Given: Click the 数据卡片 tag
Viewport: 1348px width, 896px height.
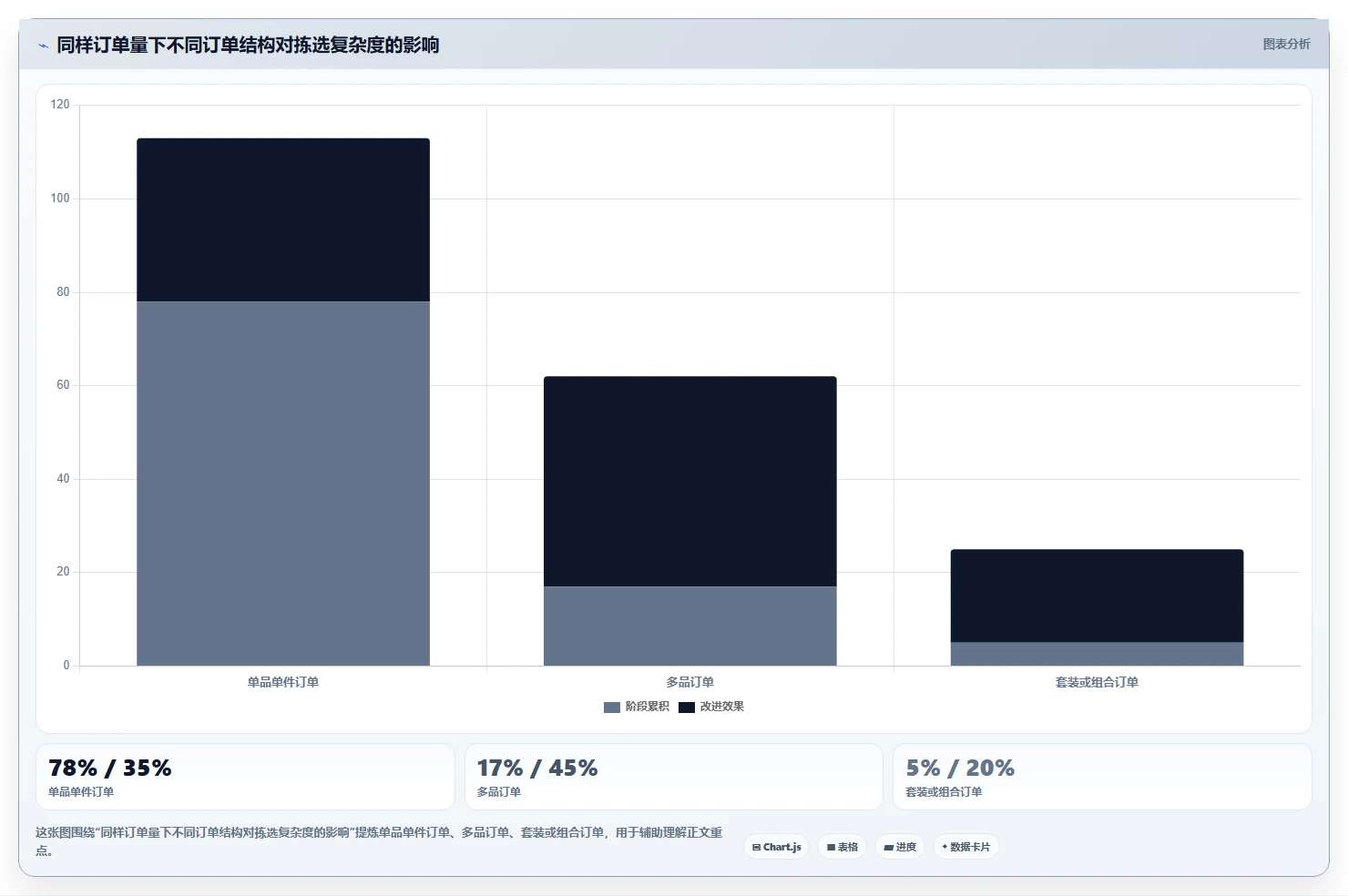Looking at the screenshot, I should click(966, 847).
